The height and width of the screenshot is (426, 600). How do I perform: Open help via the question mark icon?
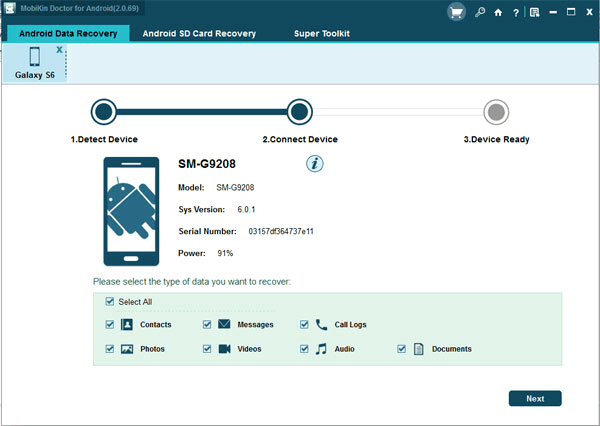pyautogui.click(x=514, y=13)
